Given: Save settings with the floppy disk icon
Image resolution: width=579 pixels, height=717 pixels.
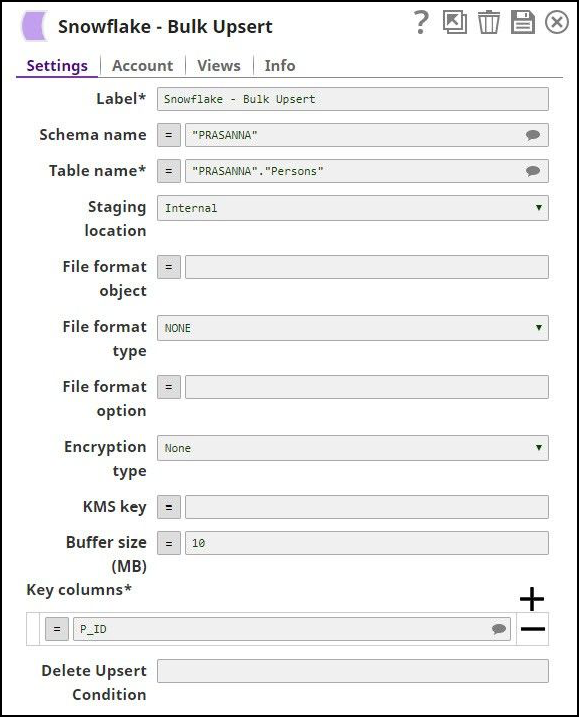Looking at the screenshot, I should tap(523, 22).
